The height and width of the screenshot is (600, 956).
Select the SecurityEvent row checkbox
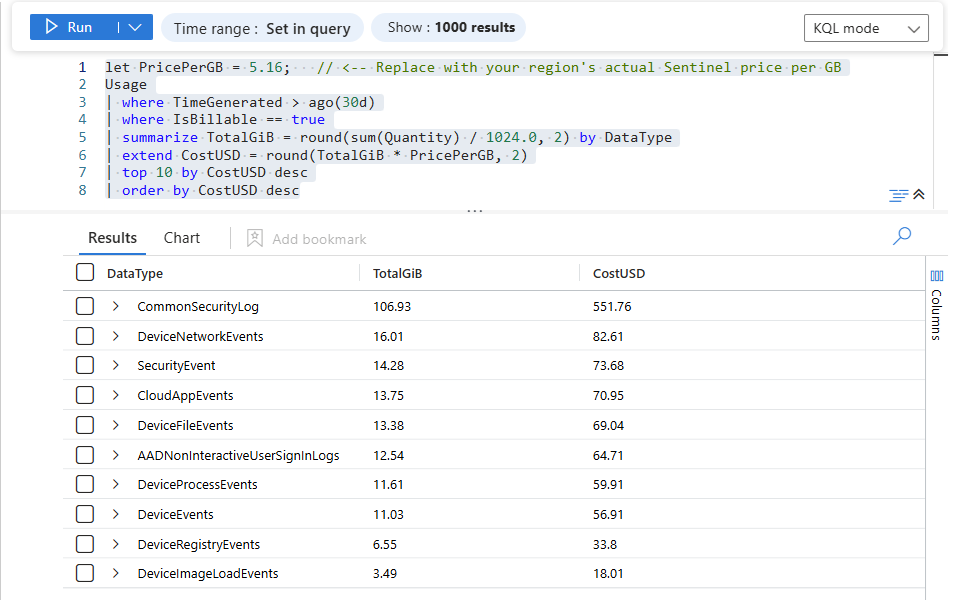[x=85, y=366]
